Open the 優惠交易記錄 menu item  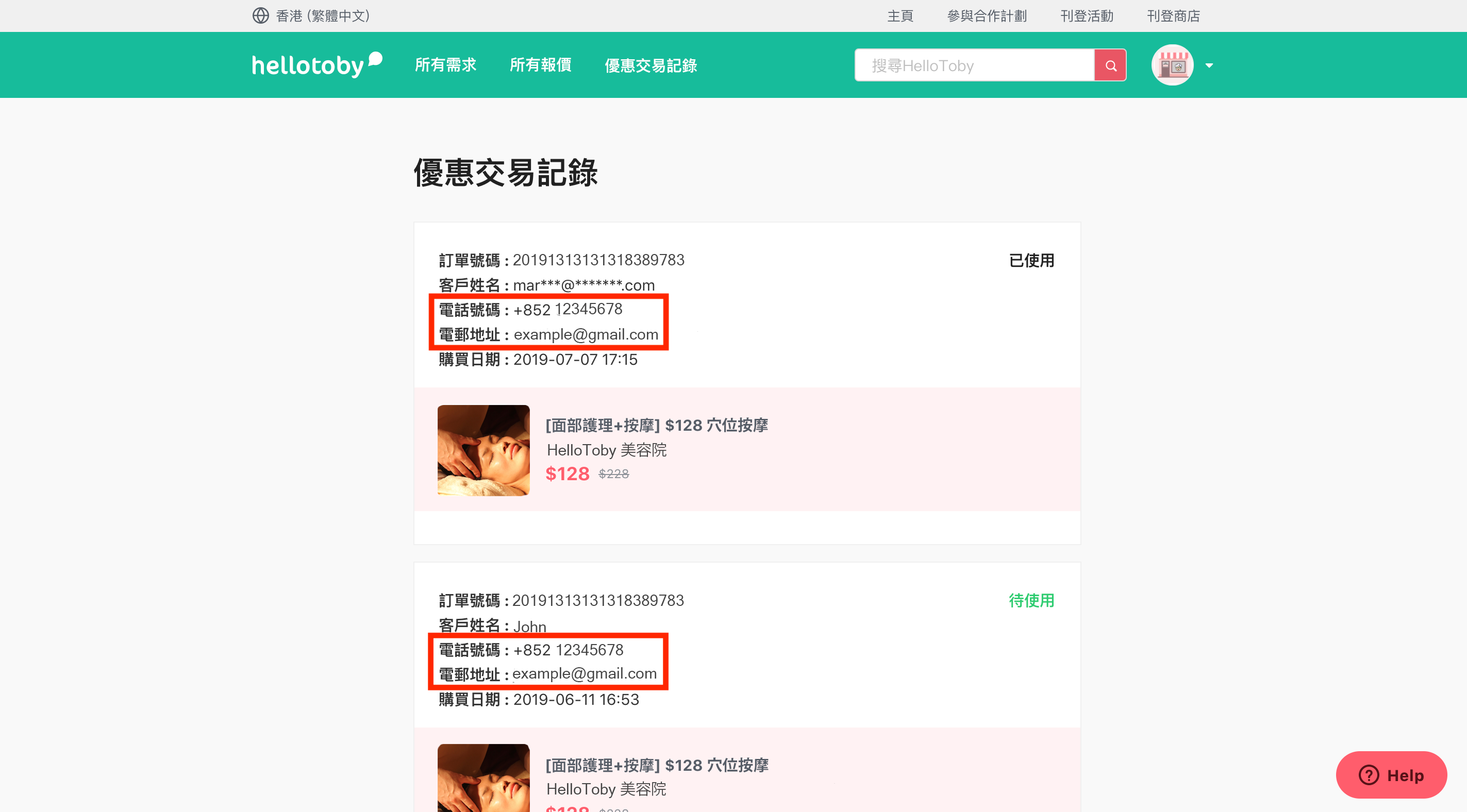(651, 65)
